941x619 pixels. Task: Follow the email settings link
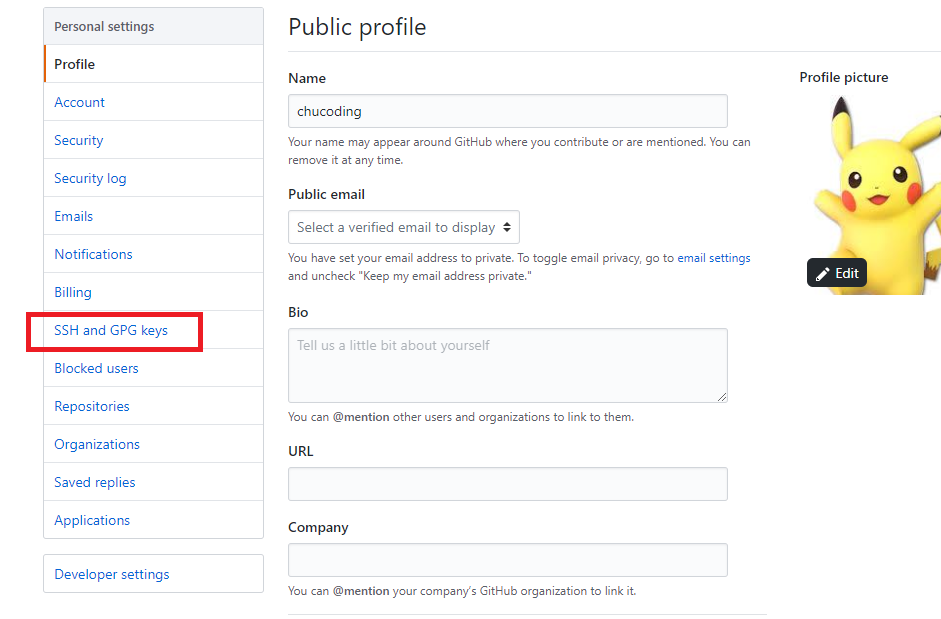[x=714, y=258]
